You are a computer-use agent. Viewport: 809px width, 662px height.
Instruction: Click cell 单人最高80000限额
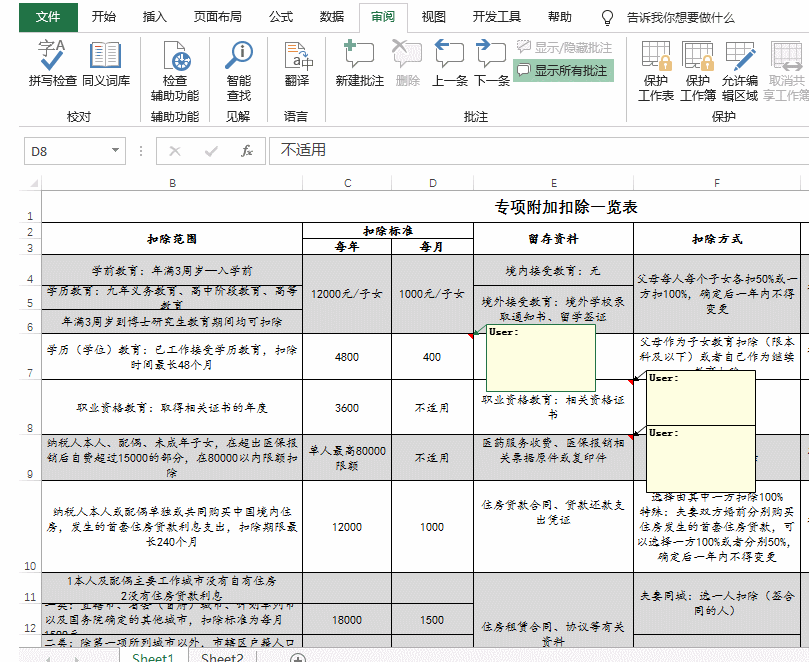pyautogui.click(x=347, y=458)
